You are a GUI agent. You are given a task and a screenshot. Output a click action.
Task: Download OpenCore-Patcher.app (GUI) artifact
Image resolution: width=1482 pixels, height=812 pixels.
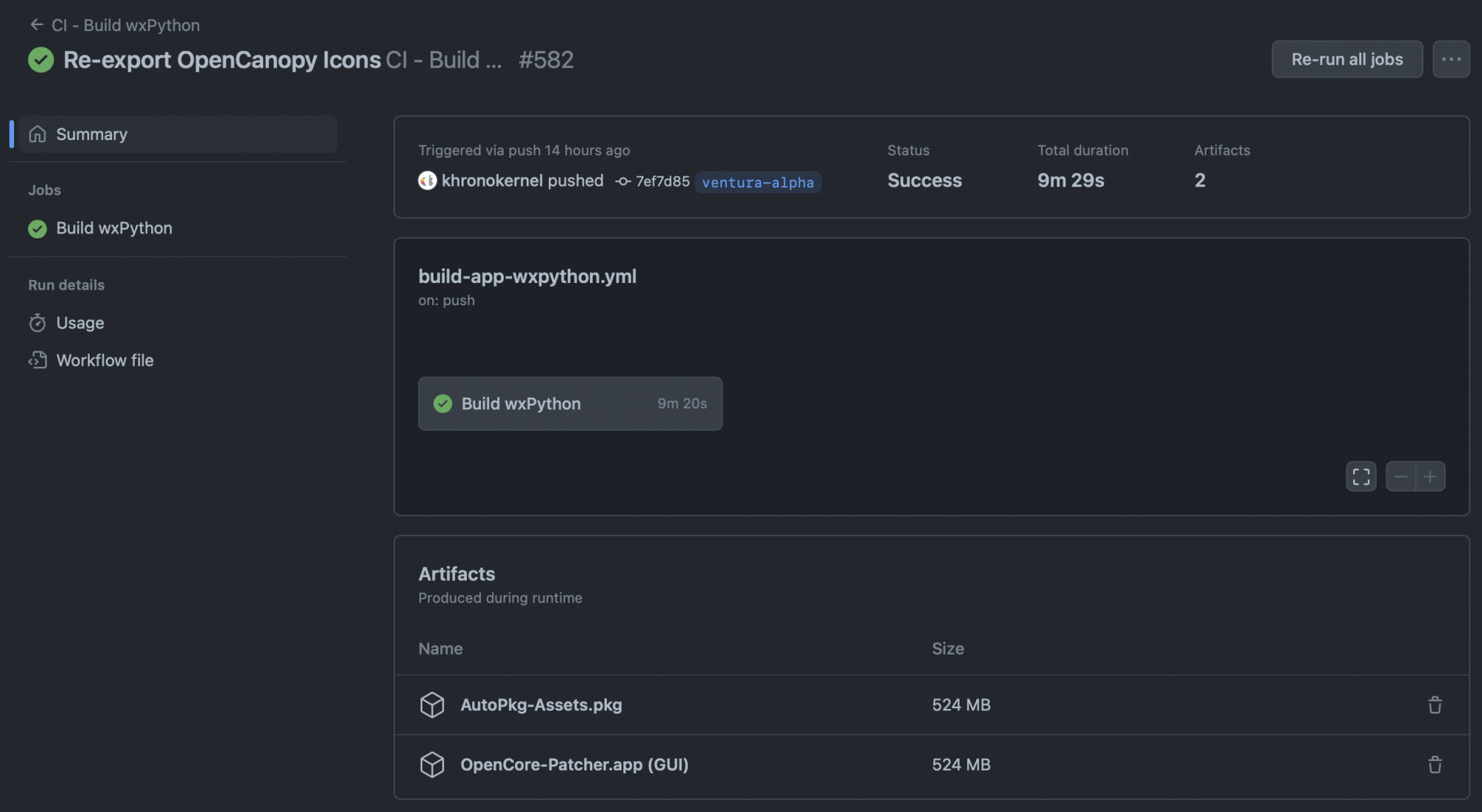[x=574, y=765]
